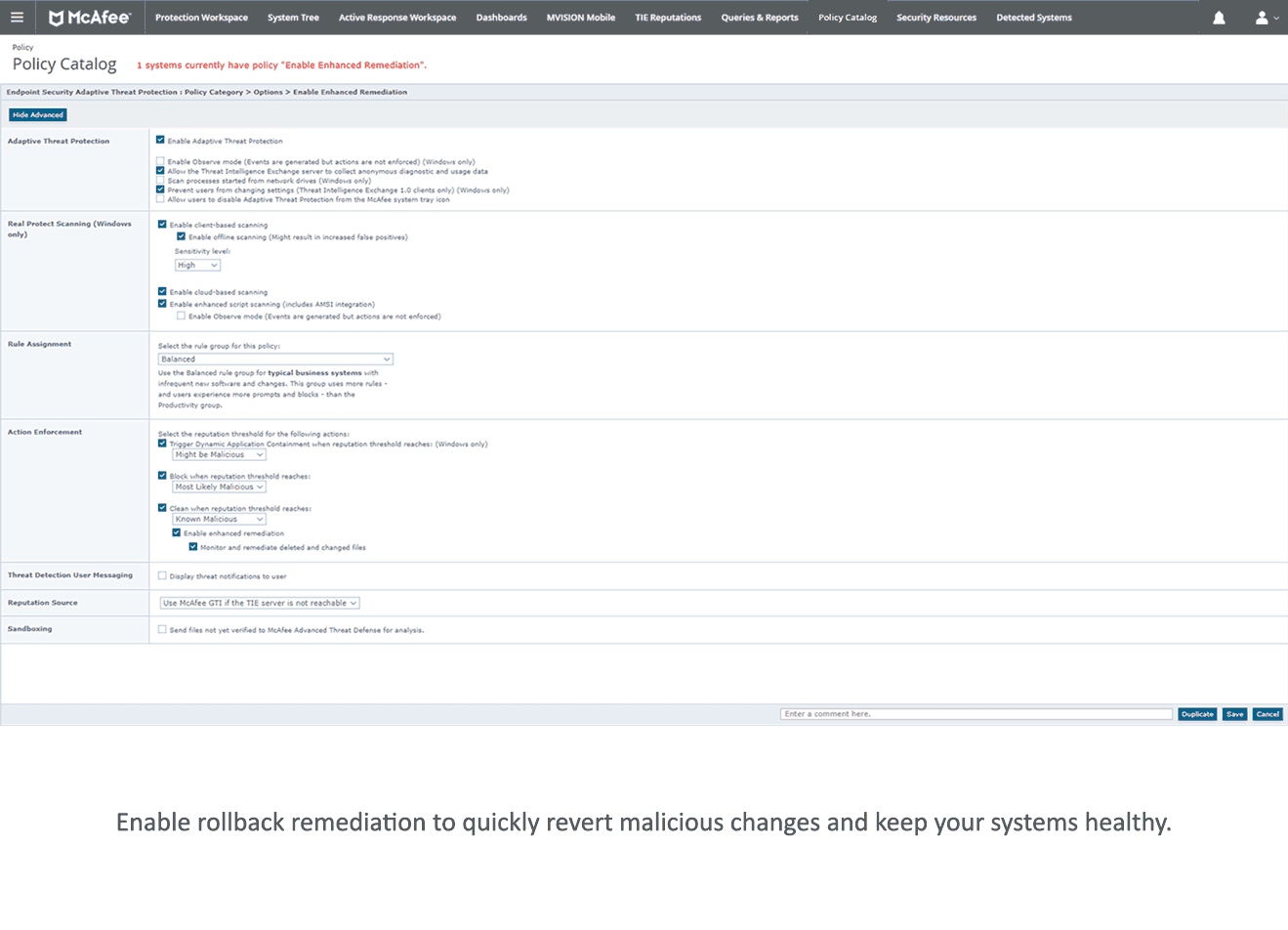Open Security Resources

(936, 18)
